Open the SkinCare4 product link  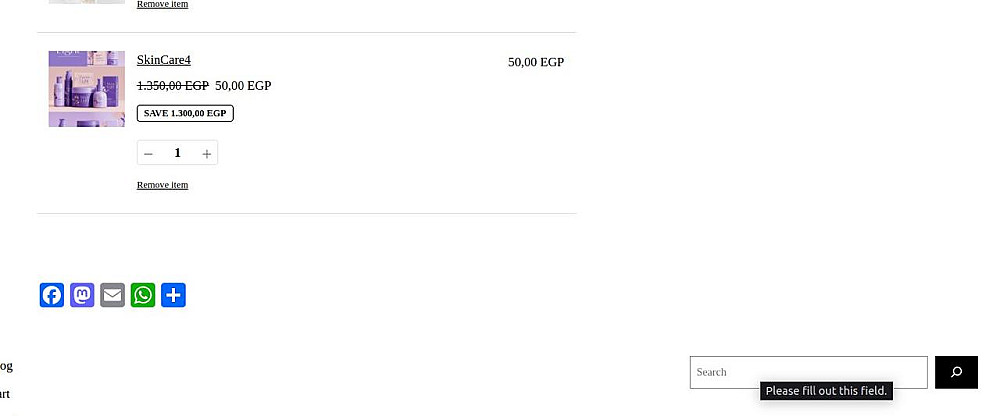163,60
